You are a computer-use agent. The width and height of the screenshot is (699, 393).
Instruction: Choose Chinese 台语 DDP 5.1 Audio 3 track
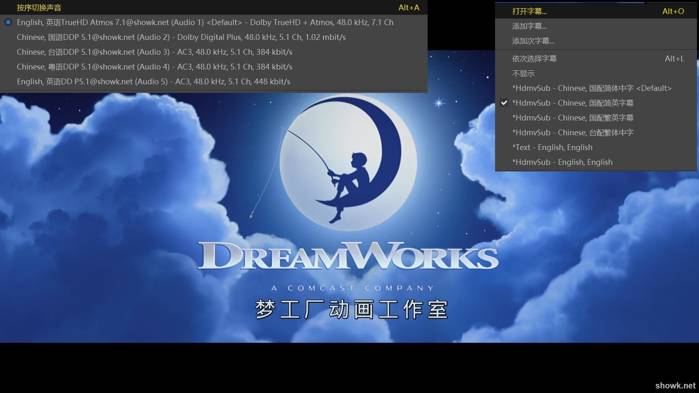coord(214,52)
